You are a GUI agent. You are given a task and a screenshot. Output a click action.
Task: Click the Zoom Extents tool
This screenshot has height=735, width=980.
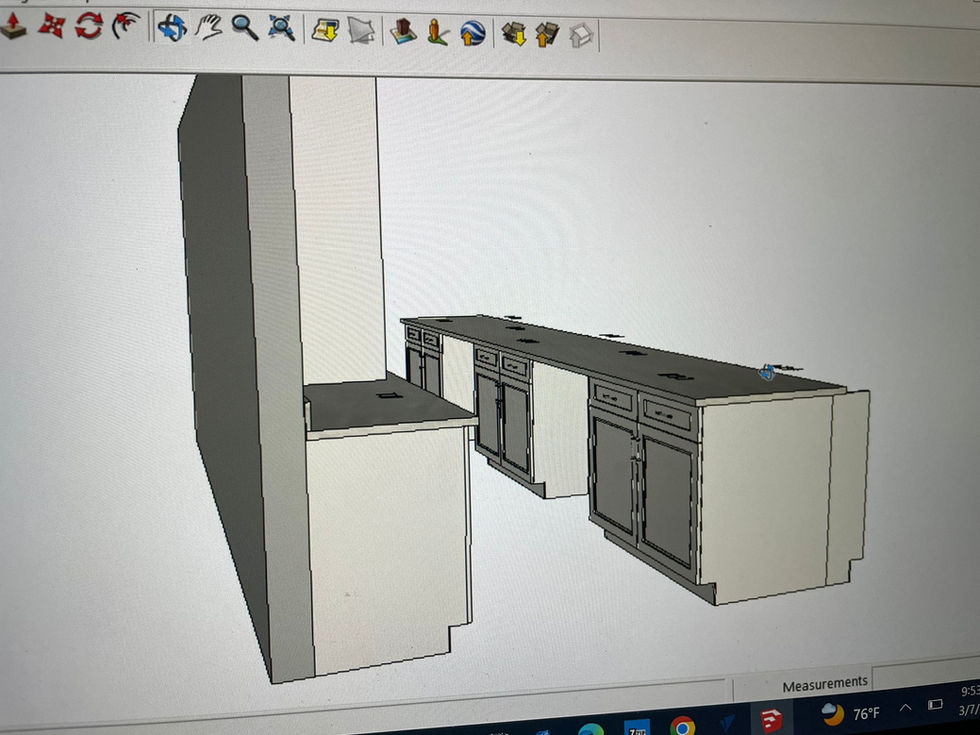(x=282, y=28)
